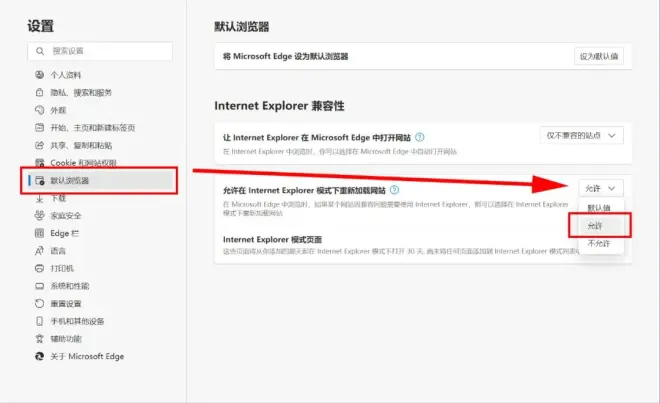The height and width of the screenshot is (403, 660).
Task: Click the phone icon for 手机和其他设备
Action: 40,321
